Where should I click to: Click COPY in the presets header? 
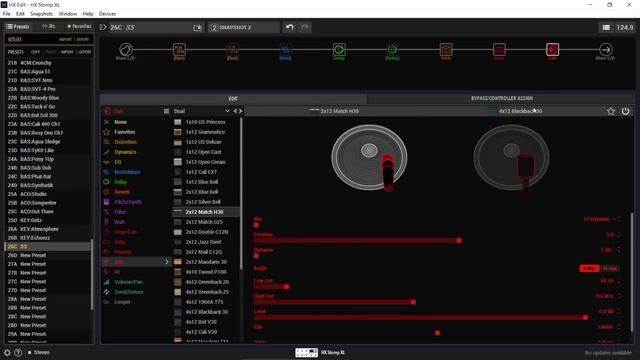(x=36, y=52)
